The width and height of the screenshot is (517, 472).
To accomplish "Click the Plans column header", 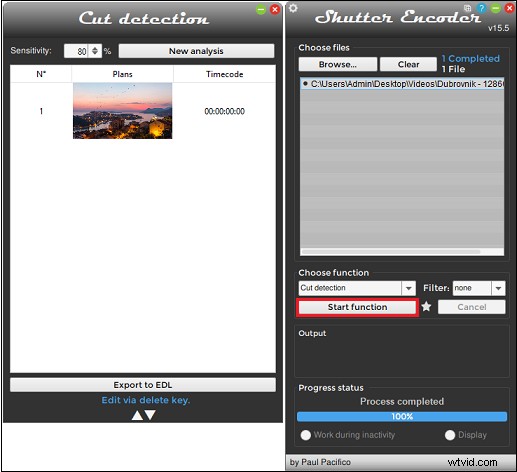I will click(x=122, y=74).
